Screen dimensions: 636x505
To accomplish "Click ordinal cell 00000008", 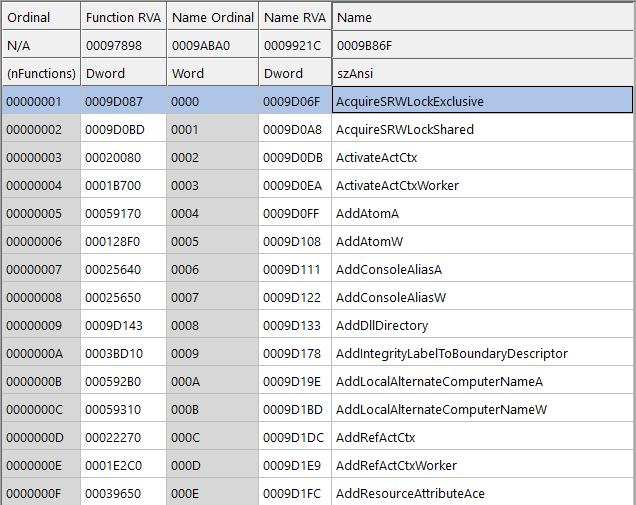I will click(x=41, y=297).
